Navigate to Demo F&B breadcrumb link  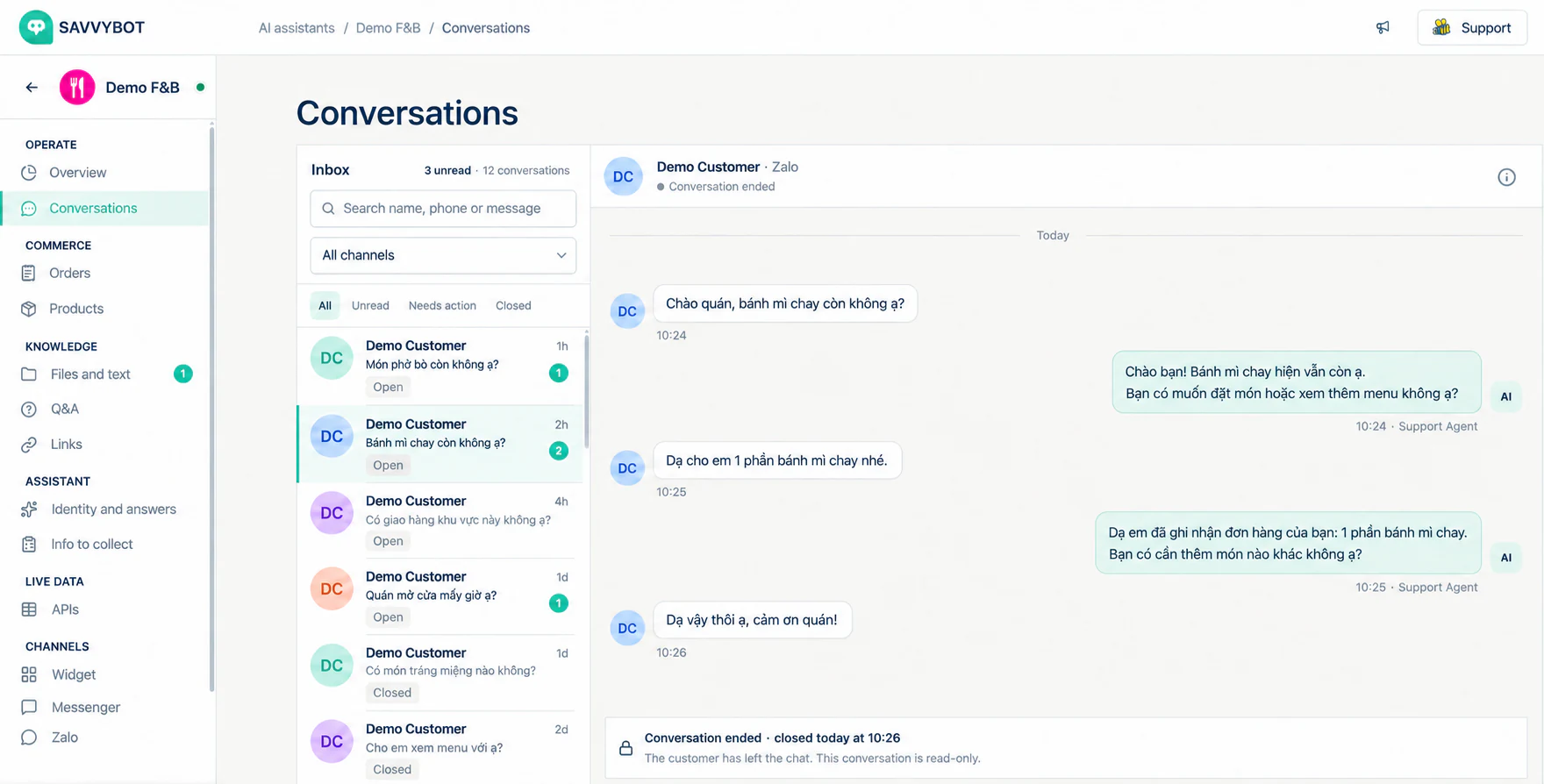click(x=388, y=28)
